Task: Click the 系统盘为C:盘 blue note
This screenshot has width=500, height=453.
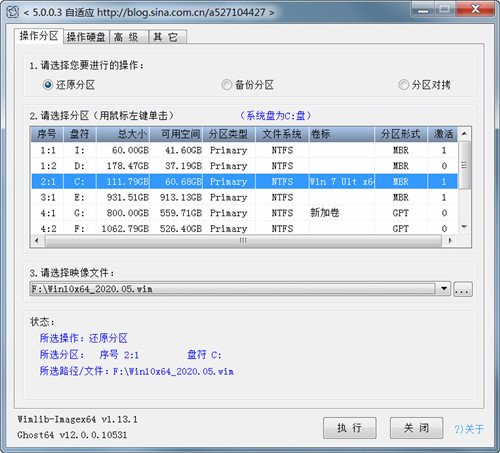Action: [x=275, y=116]
